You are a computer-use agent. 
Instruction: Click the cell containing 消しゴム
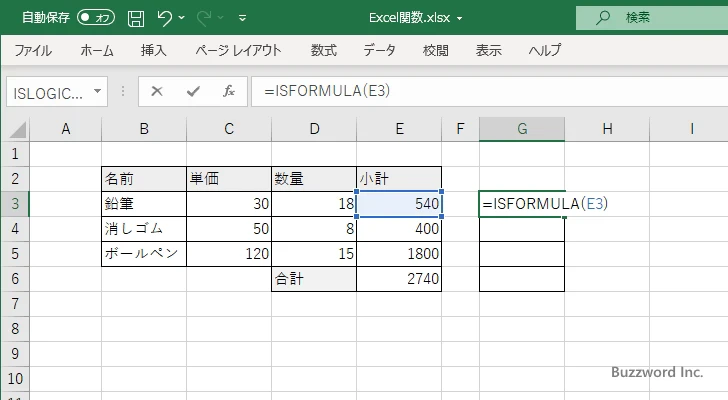(x=144, y=229)
